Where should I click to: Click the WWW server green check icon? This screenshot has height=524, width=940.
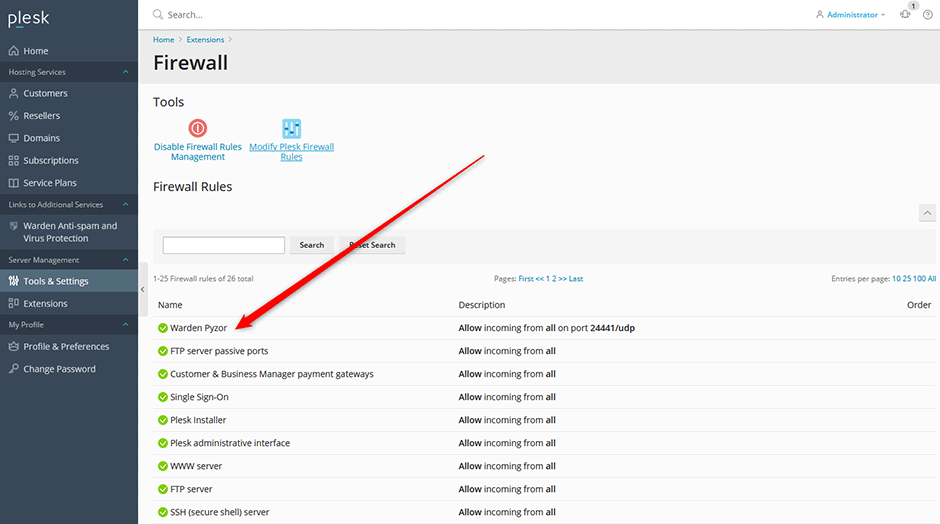click(x=162, y=466)
